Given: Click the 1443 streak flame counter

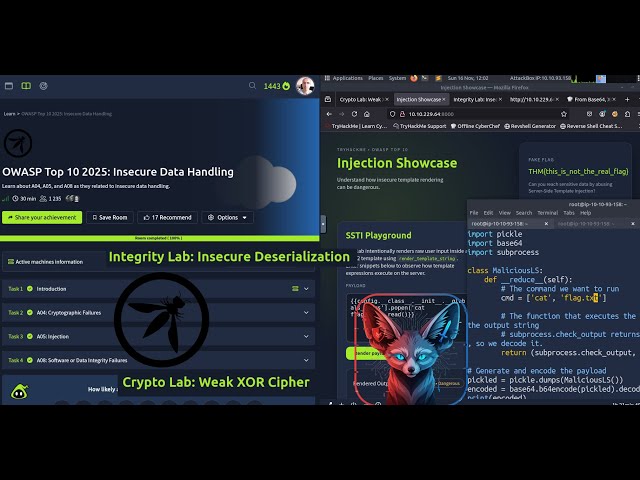Looking at the screenshot, I should 277,86.
